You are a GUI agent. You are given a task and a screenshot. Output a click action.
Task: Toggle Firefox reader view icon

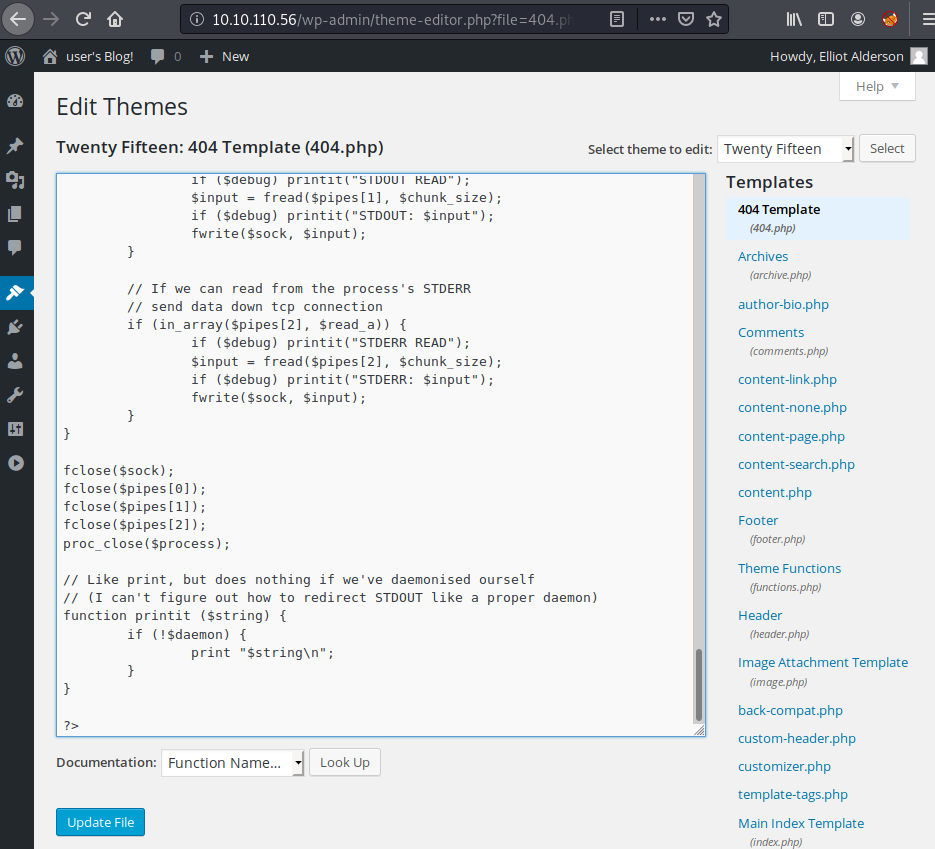click(617, 19)
